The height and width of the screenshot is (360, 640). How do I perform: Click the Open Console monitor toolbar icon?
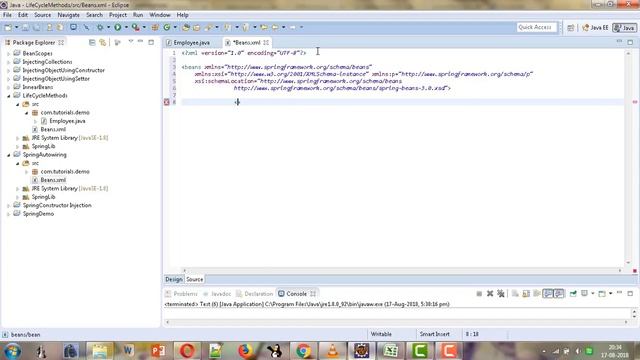point(73,27)
